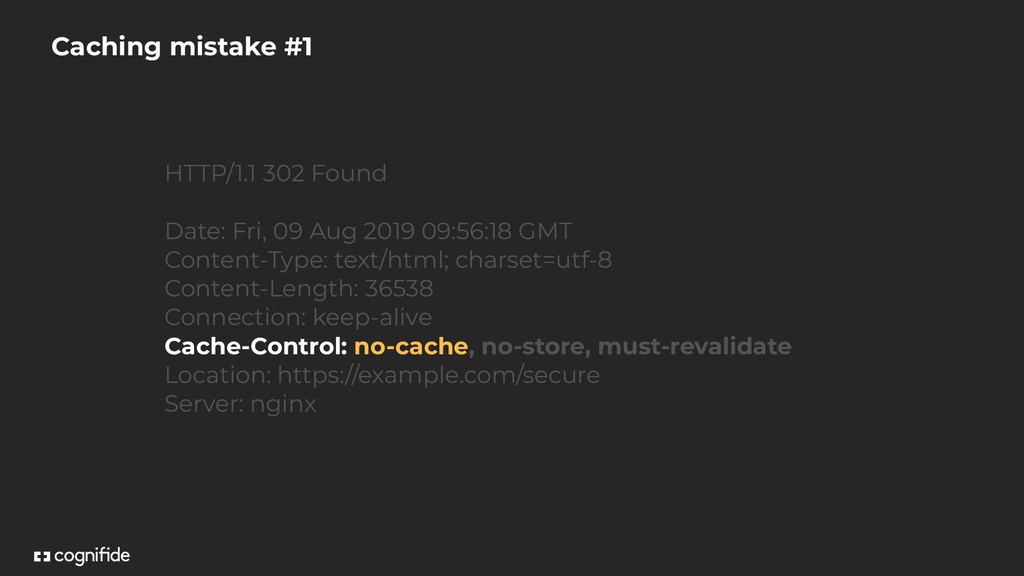Image resolution: width=1024 pixels, height=576 pixels.
Task: Click the Content-Length 36538 line
Action: [x=299, y=289]
